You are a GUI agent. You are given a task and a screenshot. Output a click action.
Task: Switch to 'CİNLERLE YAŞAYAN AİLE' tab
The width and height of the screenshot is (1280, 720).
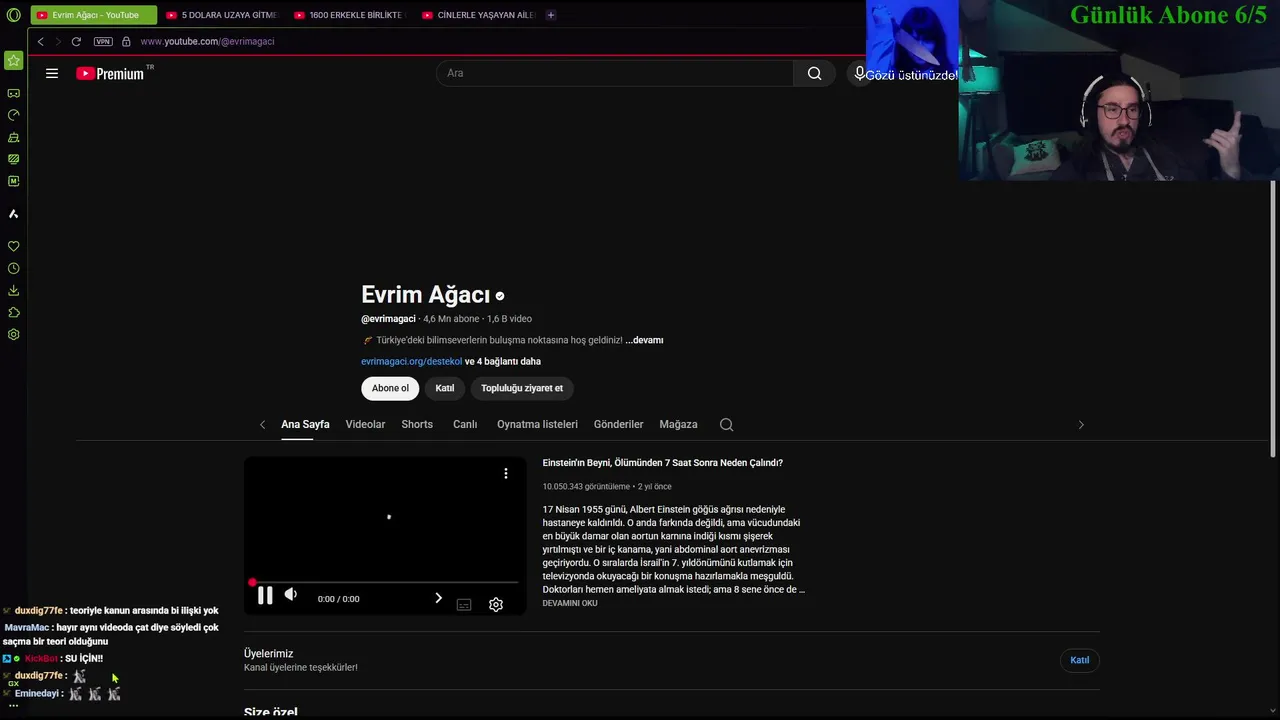pos(477,15)
